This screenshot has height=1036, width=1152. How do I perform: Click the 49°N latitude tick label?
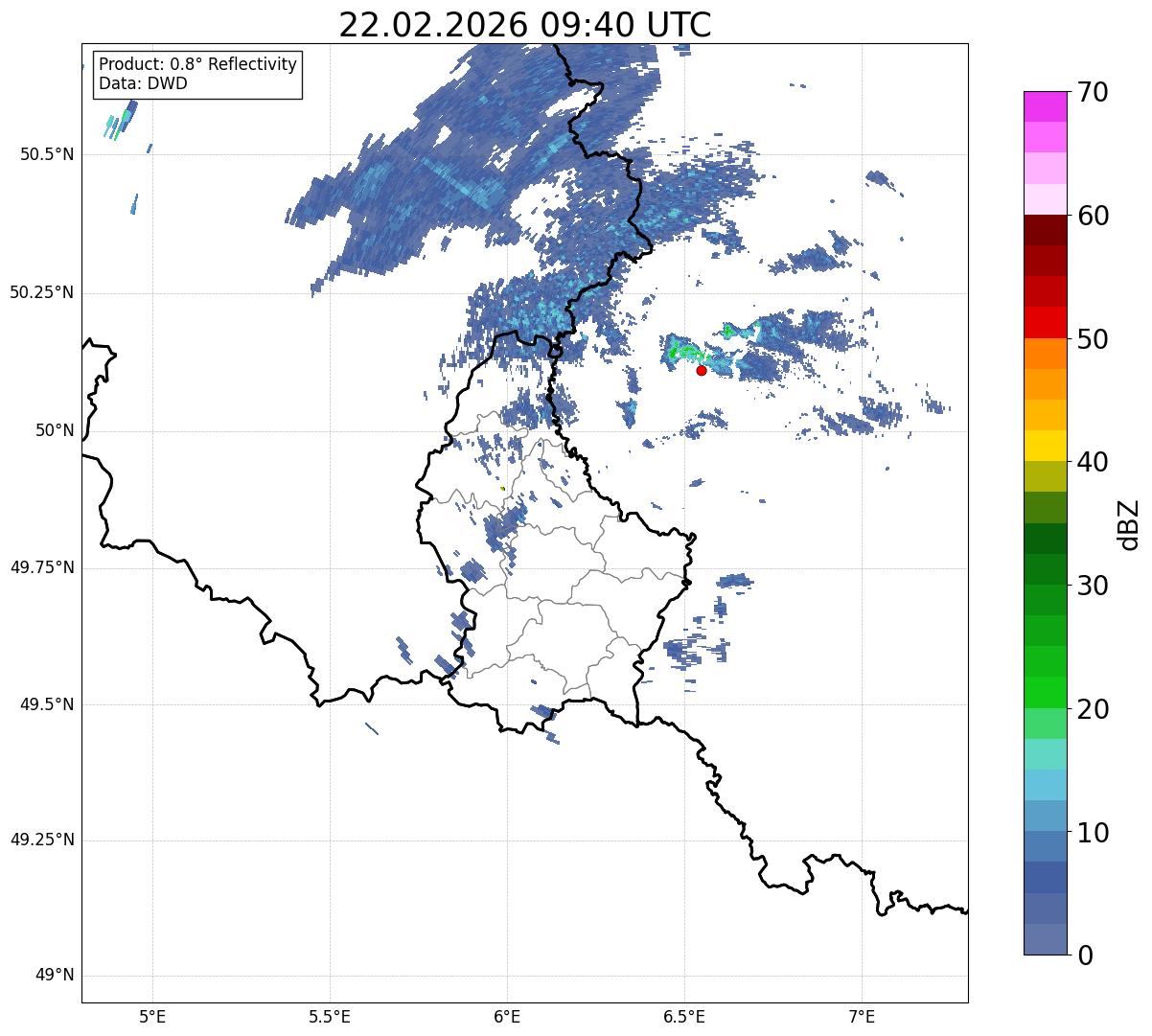pos(56,976)
